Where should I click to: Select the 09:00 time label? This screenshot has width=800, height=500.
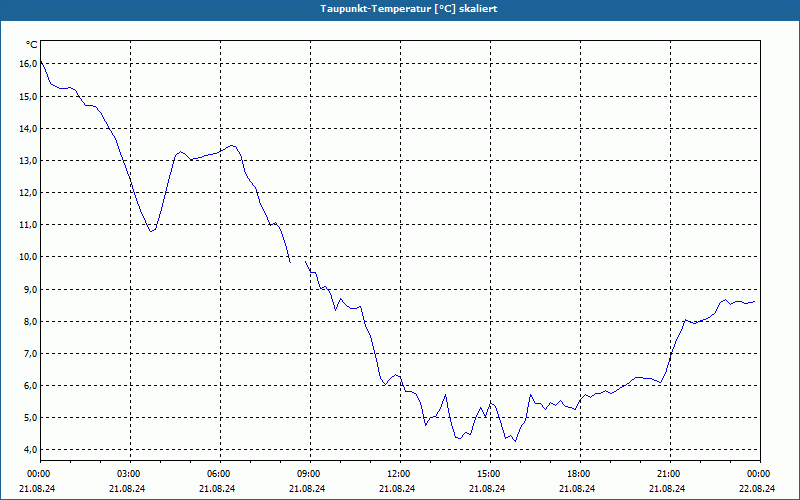point(308,474)
